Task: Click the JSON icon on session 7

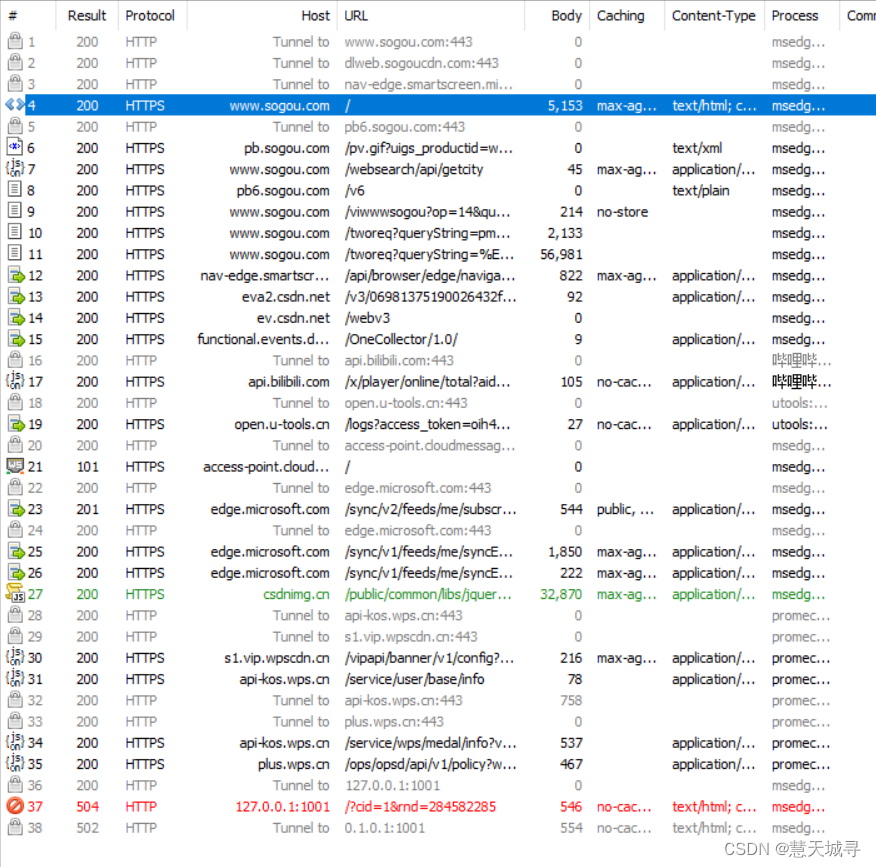Action: pyautogui.click(x=15, y=168)
